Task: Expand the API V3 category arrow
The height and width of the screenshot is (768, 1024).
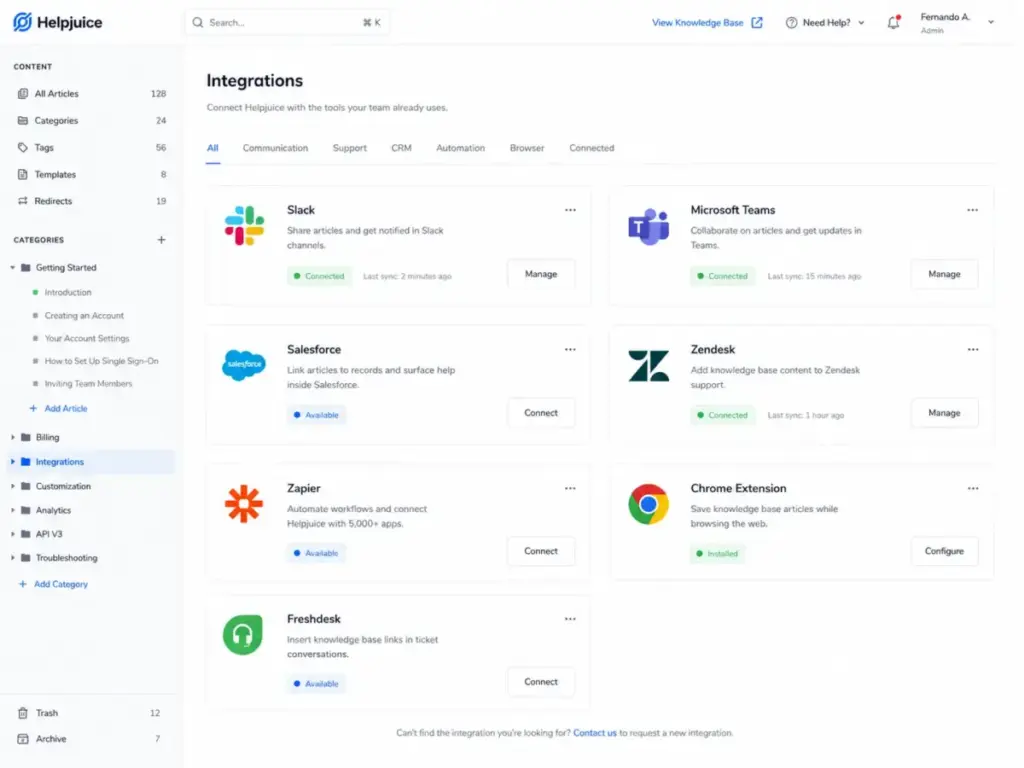Action: [x=12, y=534]
